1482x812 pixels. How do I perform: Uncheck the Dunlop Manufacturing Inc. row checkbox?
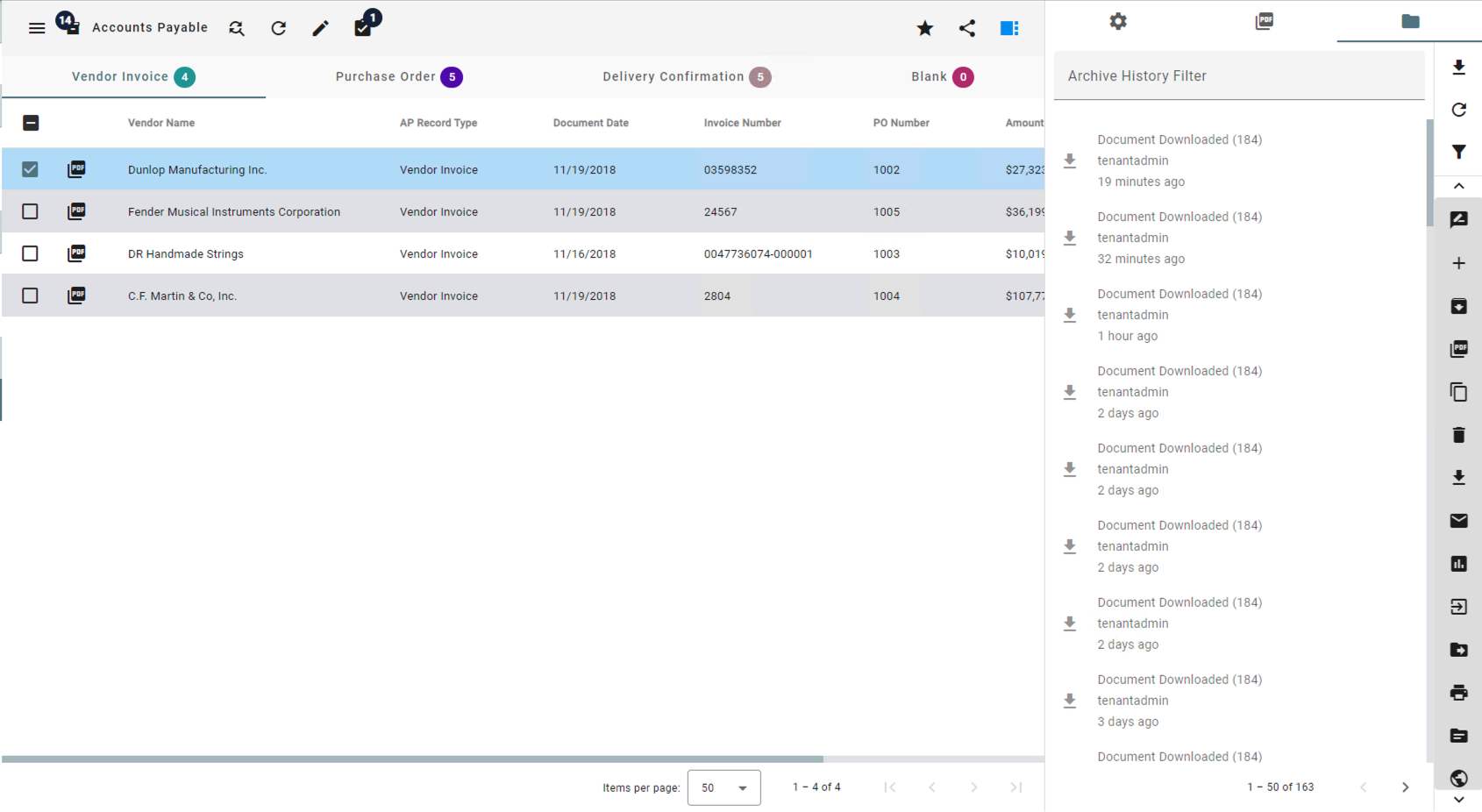30,169
